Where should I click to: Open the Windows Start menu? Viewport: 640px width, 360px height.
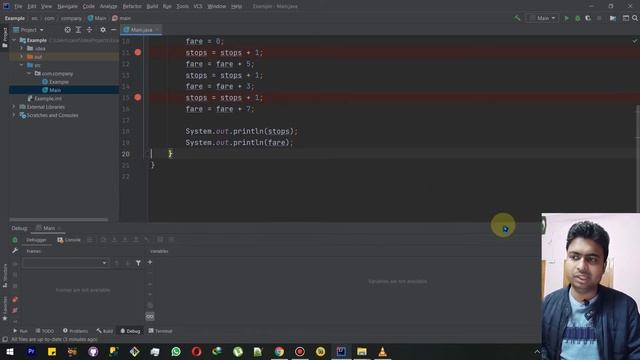[10, 351]
